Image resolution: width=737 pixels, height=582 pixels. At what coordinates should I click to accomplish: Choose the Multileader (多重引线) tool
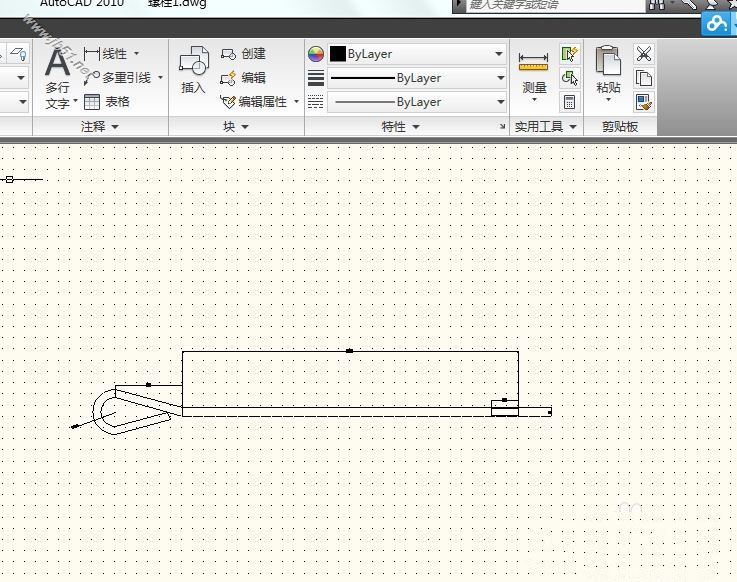[x=118, y=78]
